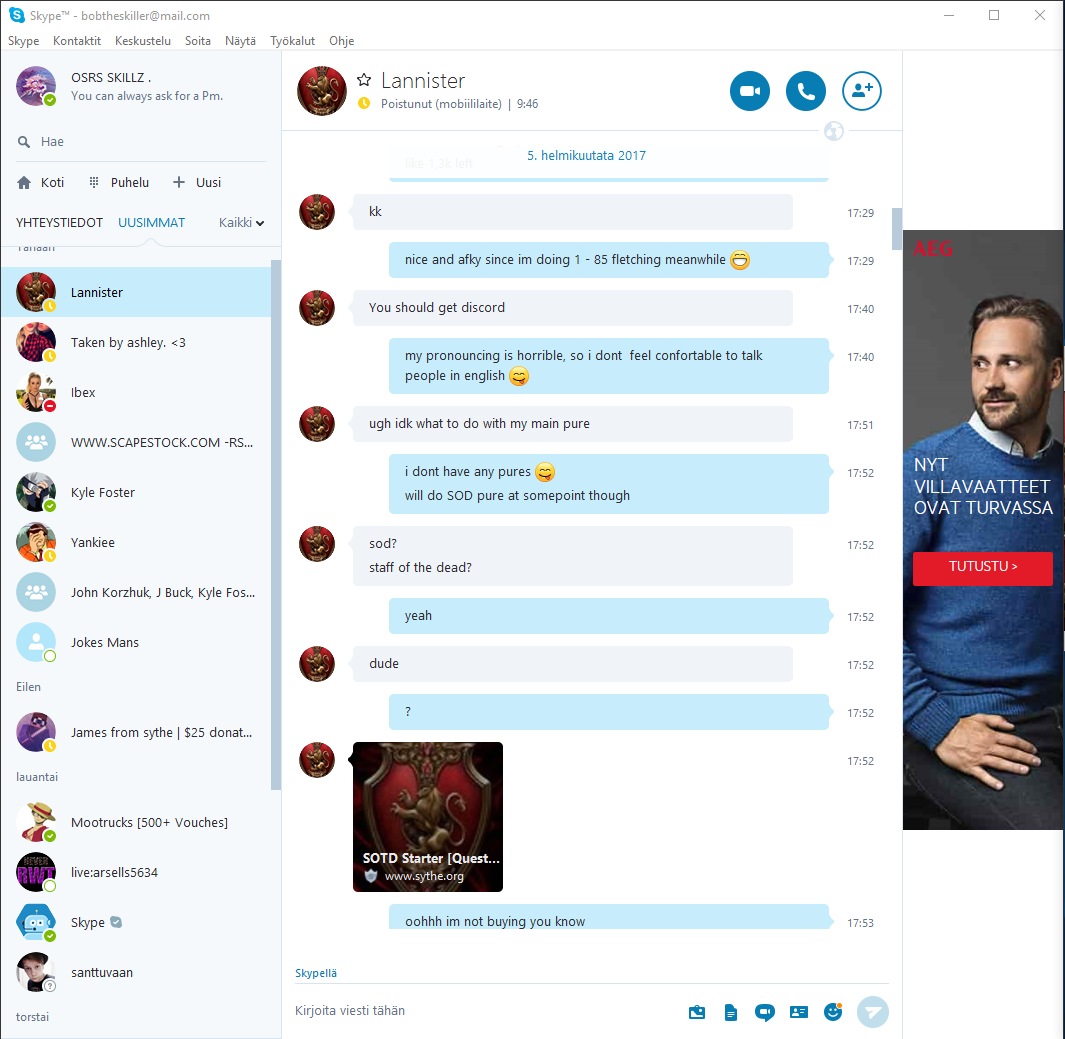Click the globe icon below the header
The image size is (1065, 1039).
point(833,130)
